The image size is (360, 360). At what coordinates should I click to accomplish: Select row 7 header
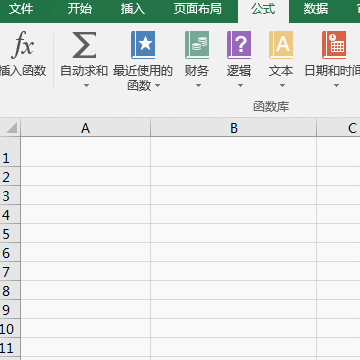click(x=10, y=271)
